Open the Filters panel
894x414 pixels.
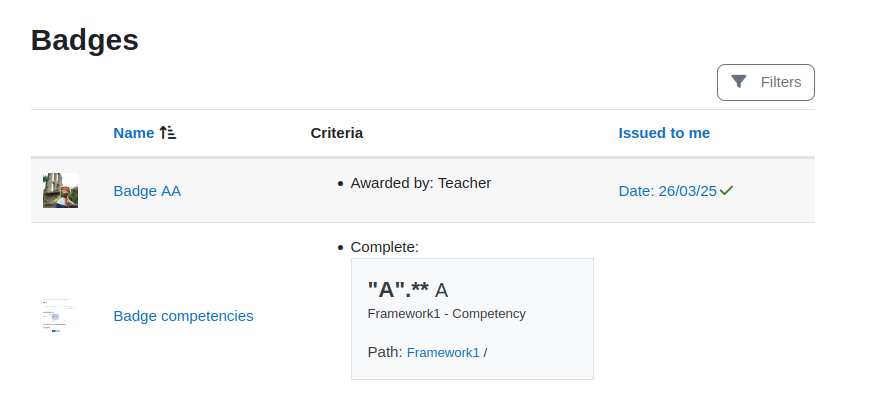765,83
